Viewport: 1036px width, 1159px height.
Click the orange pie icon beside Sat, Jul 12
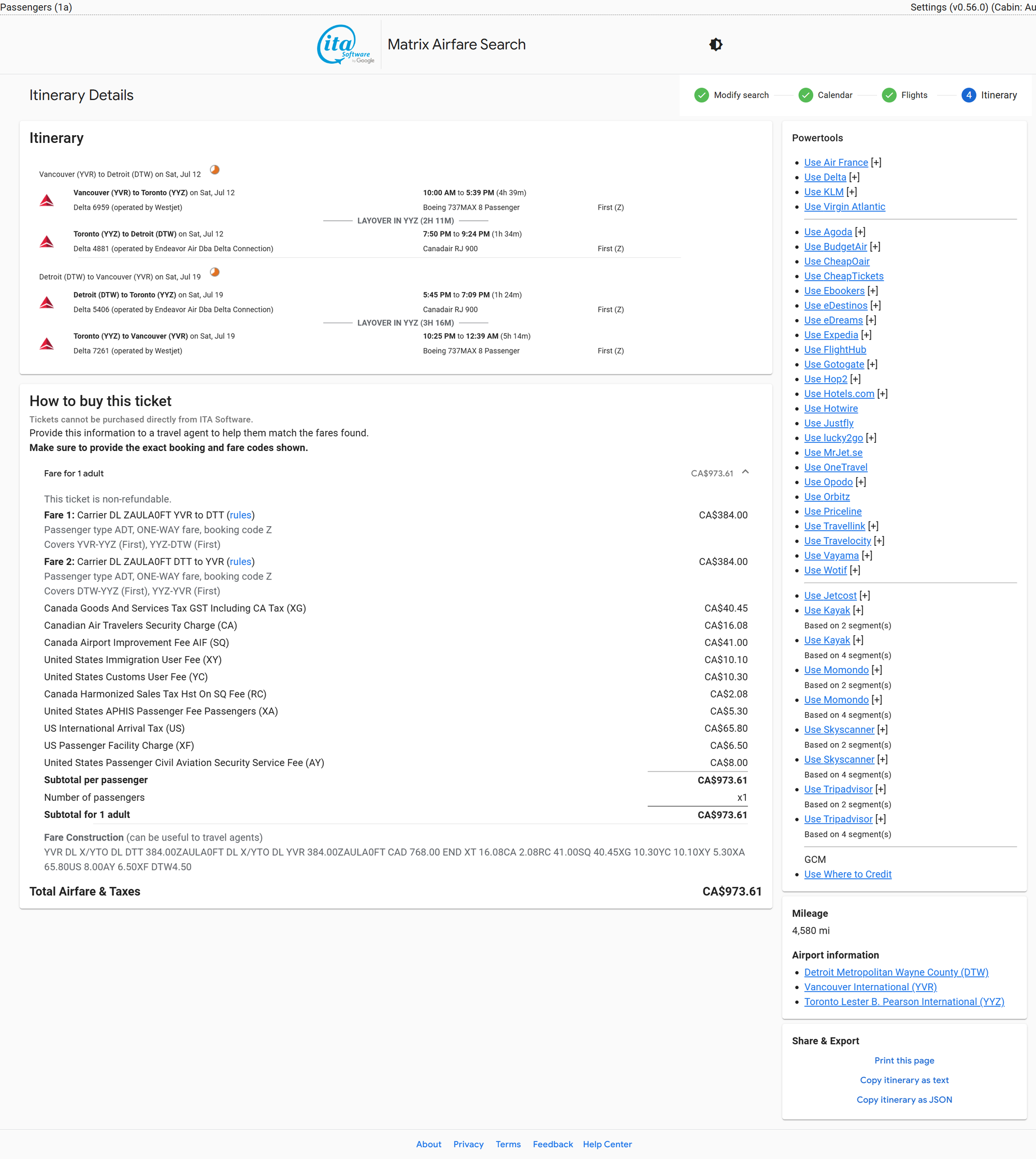tap(214, 169)
